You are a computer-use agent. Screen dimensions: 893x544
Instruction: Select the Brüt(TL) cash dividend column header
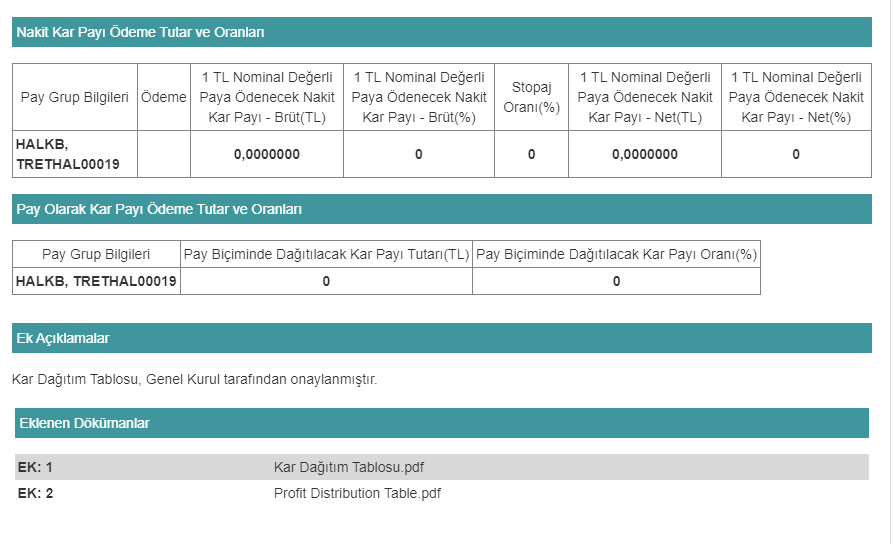[x=267, y=97]
